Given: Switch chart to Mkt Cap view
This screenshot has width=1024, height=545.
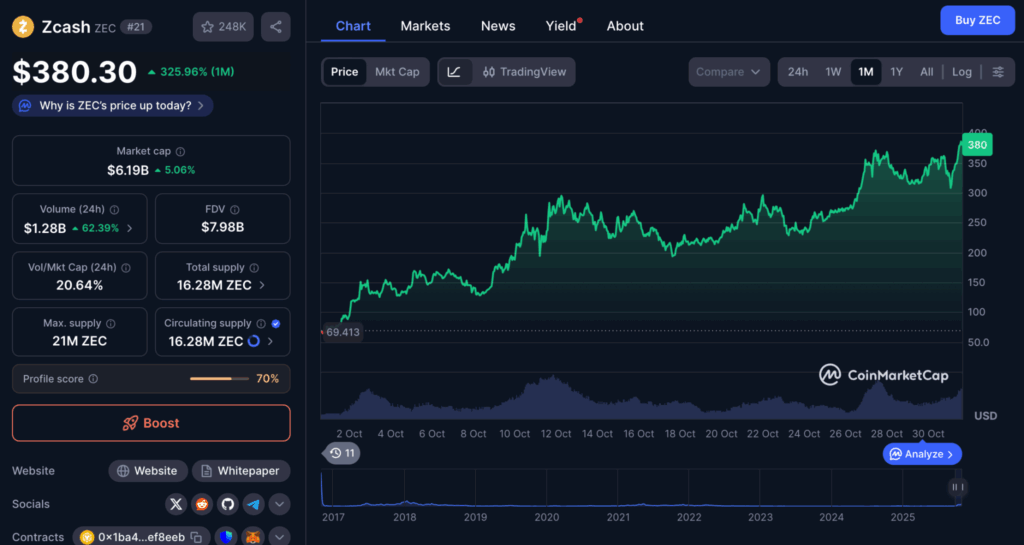Looking at the screenshot, I should pos(397,72).
